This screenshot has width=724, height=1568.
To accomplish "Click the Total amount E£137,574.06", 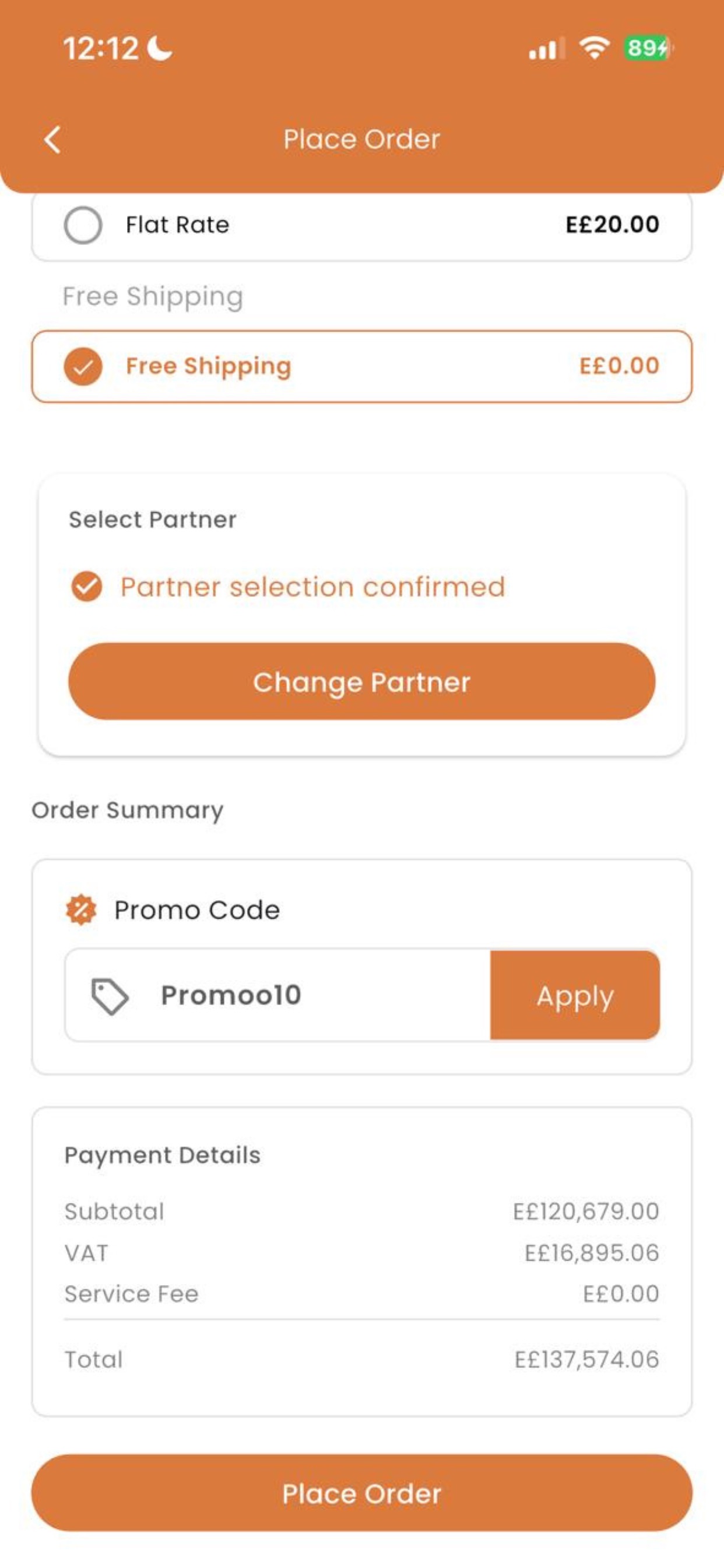I will (586, 1359).
